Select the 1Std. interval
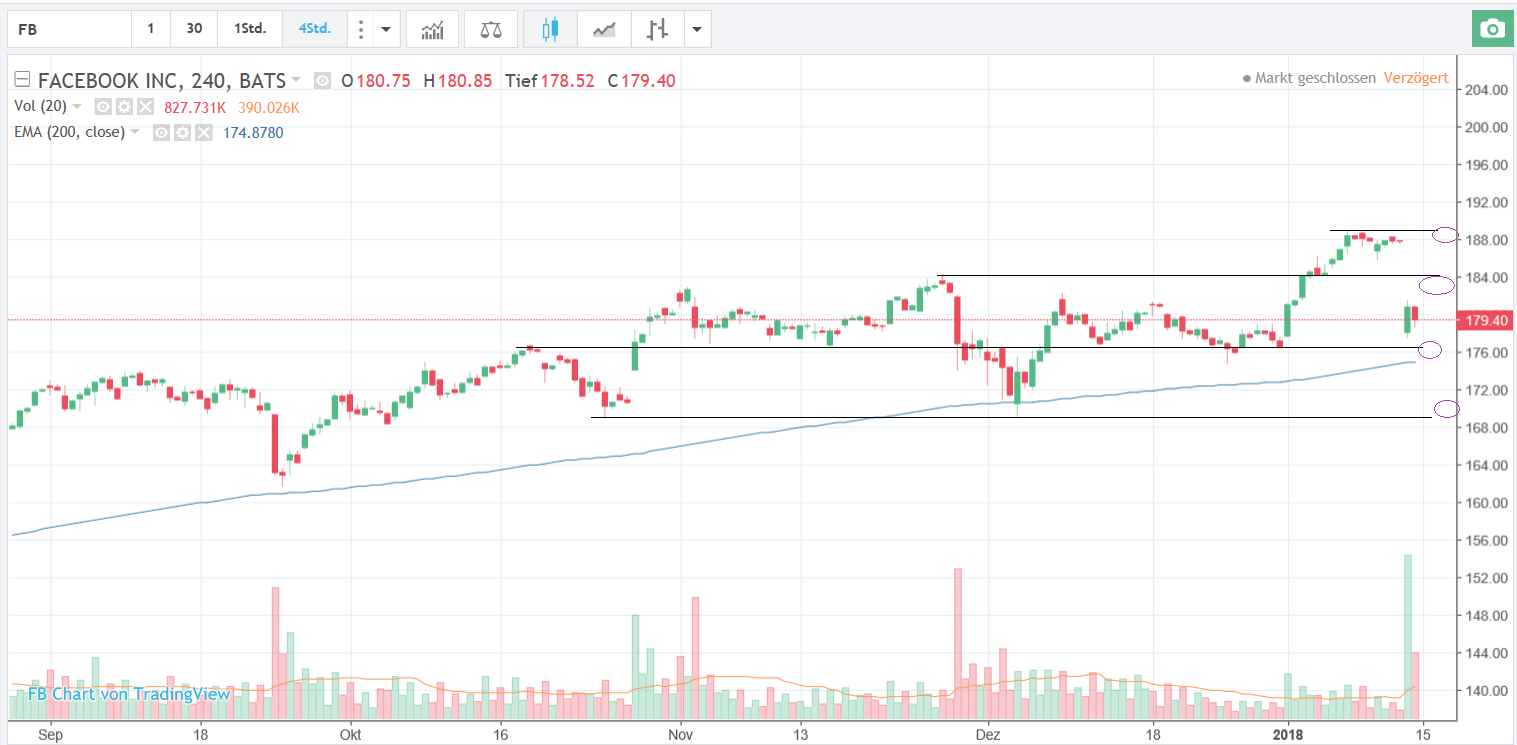The image size is (1517, 745). tap(250, 29)
